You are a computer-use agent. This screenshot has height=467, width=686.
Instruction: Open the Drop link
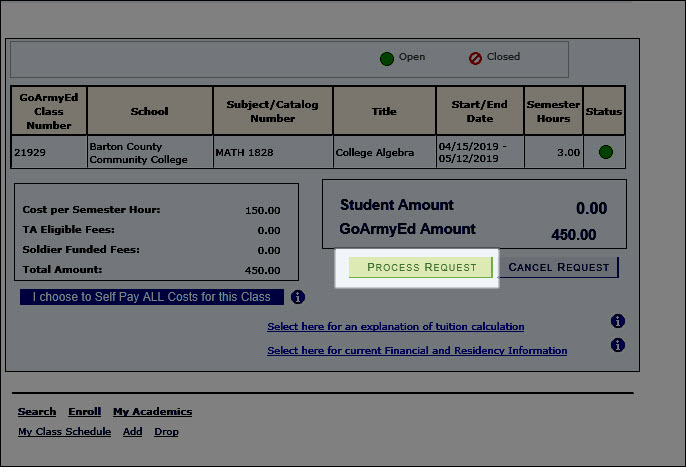point(166,432)
